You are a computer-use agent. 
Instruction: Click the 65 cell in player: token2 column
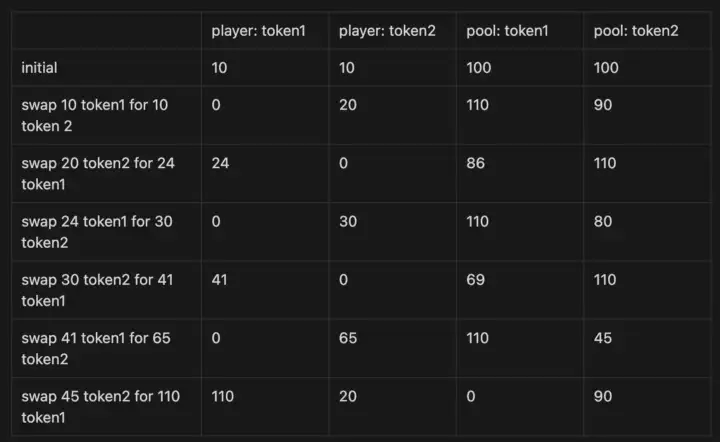pyautogui.click(x=348, y=338)
